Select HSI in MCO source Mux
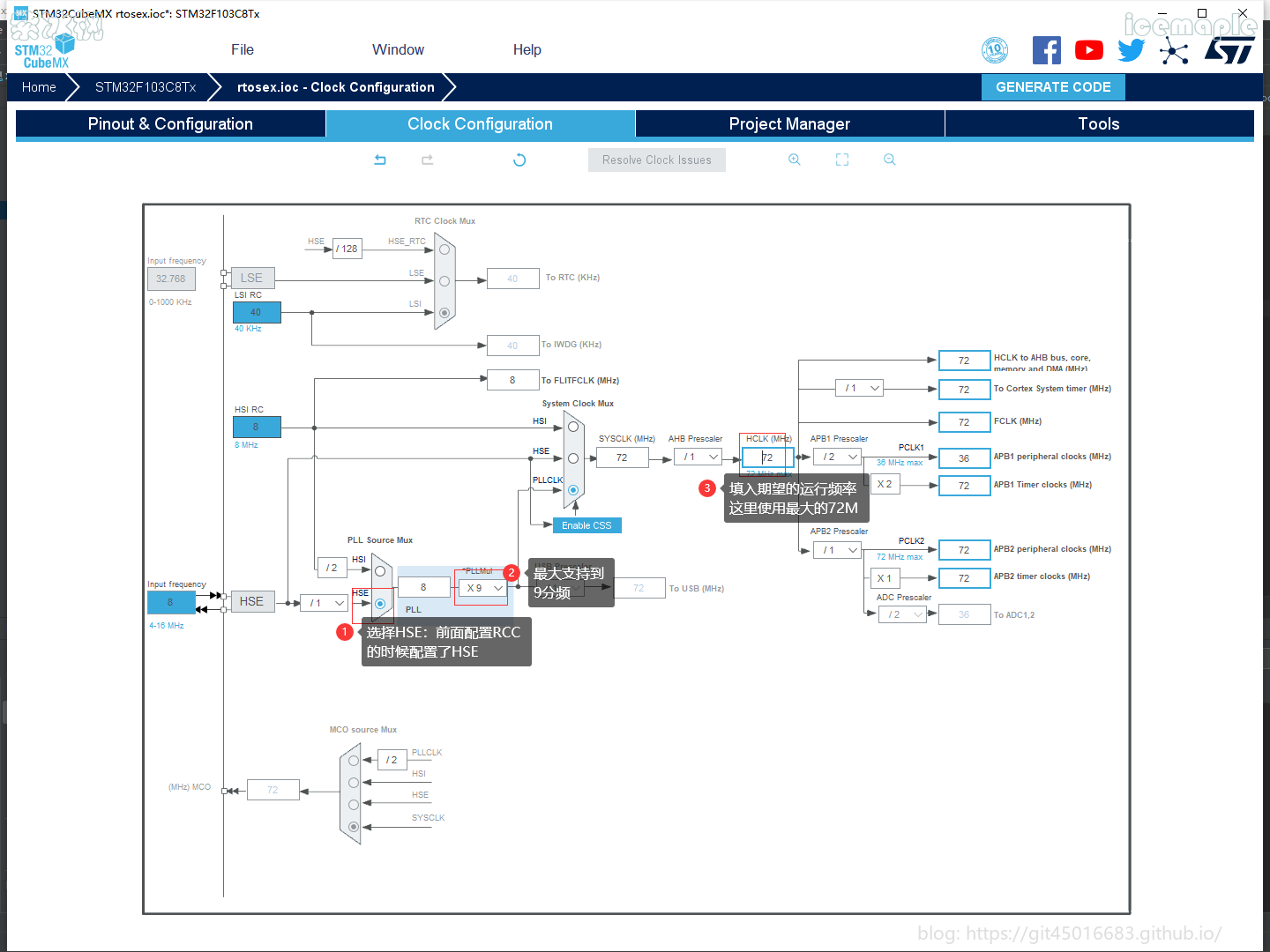This screenshot has width=1270, height=952. 354,783
